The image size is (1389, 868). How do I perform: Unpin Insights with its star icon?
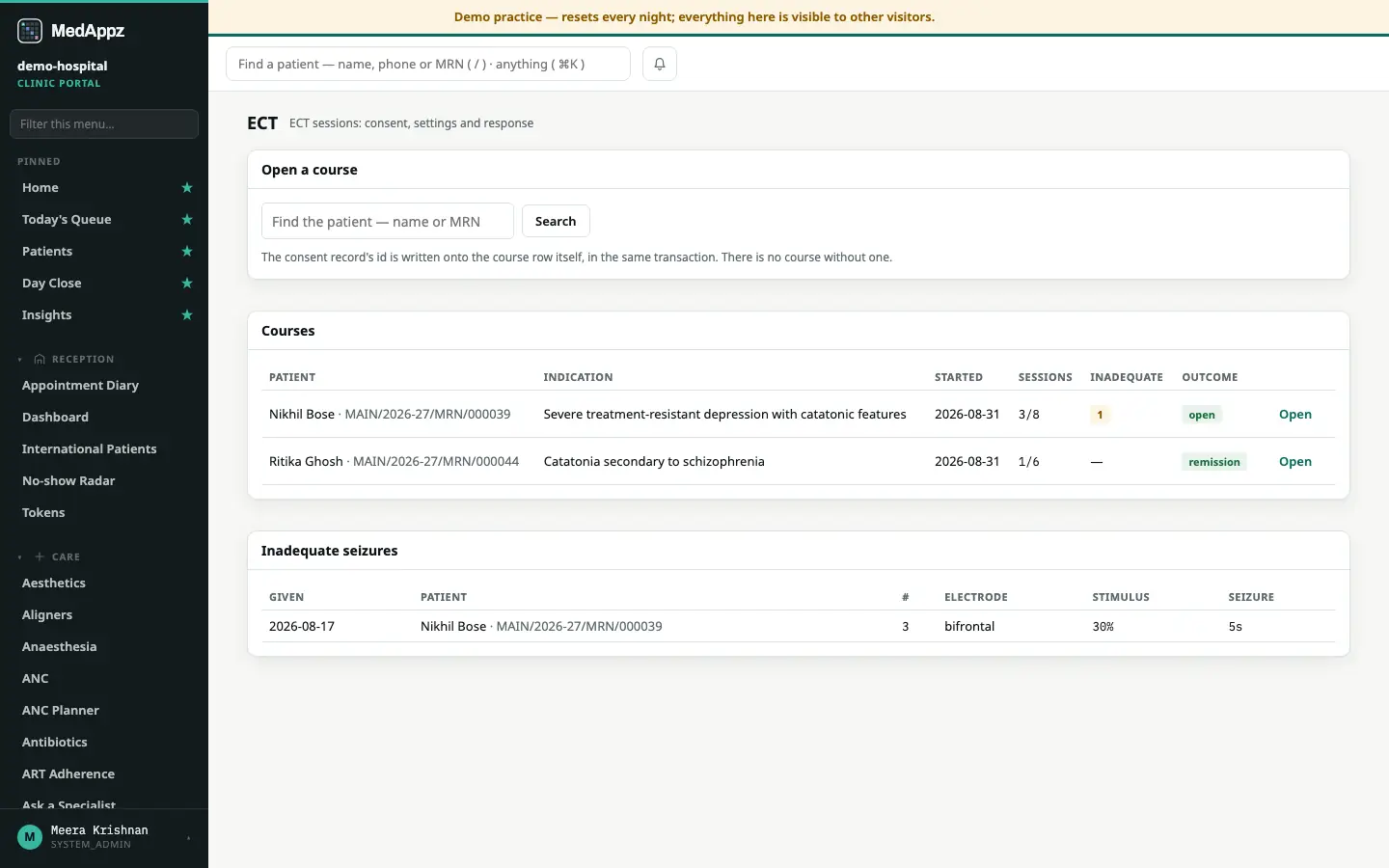[187, 315]
